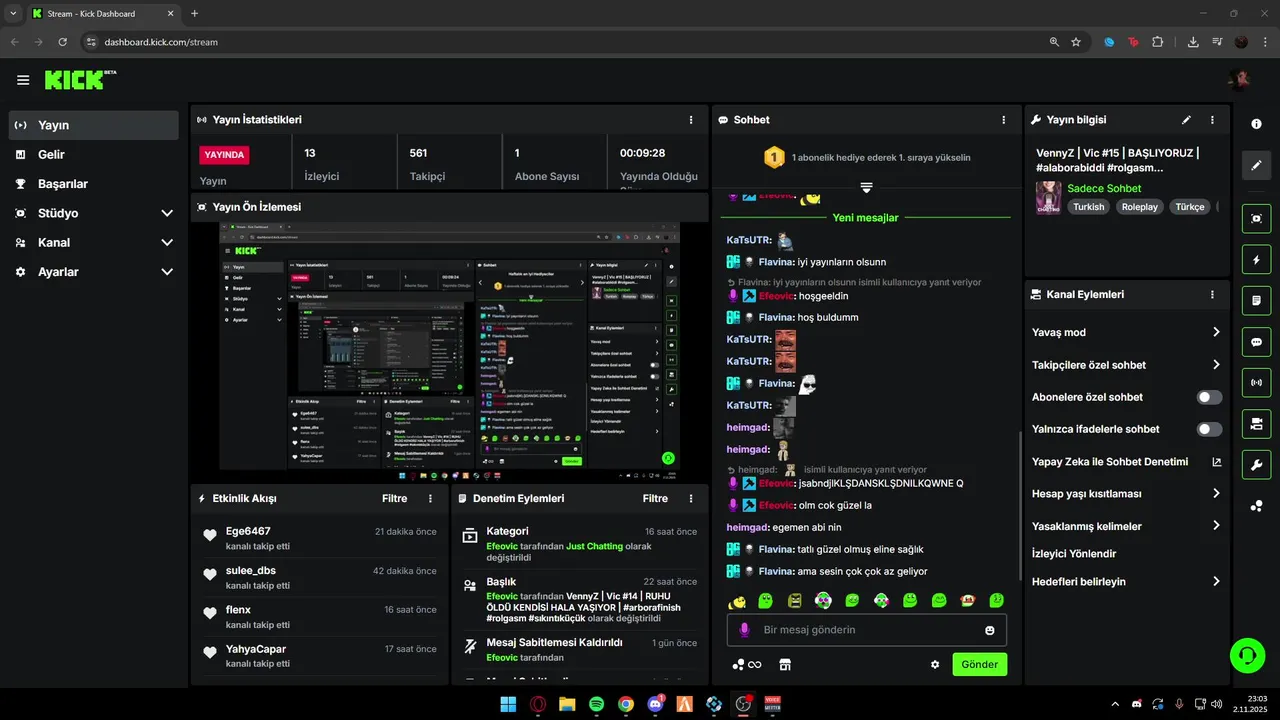Open the hamburger navigation menu
Image resolution: width=1280 pixels, height=720 pixels.
coord(23,80)
